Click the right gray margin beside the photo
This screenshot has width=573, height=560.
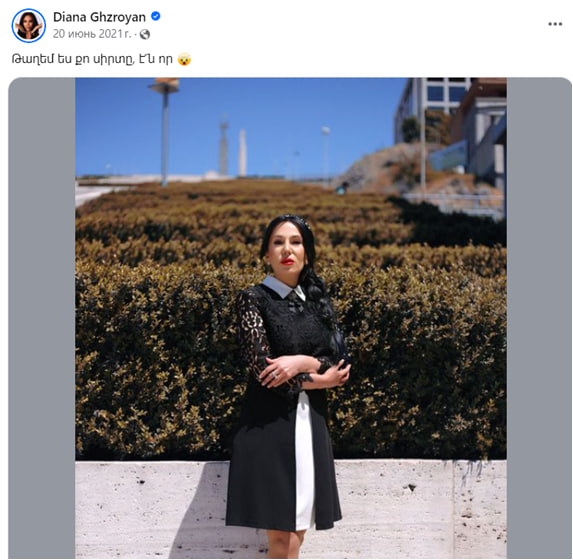(539, 317)
